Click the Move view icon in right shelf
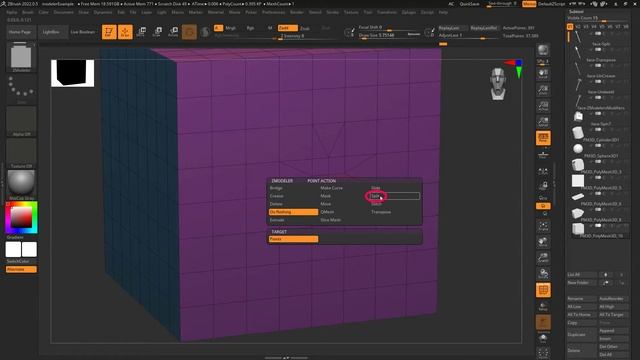Image resolution: width=640 pixels, height=360 pixels. click(543, 242)
